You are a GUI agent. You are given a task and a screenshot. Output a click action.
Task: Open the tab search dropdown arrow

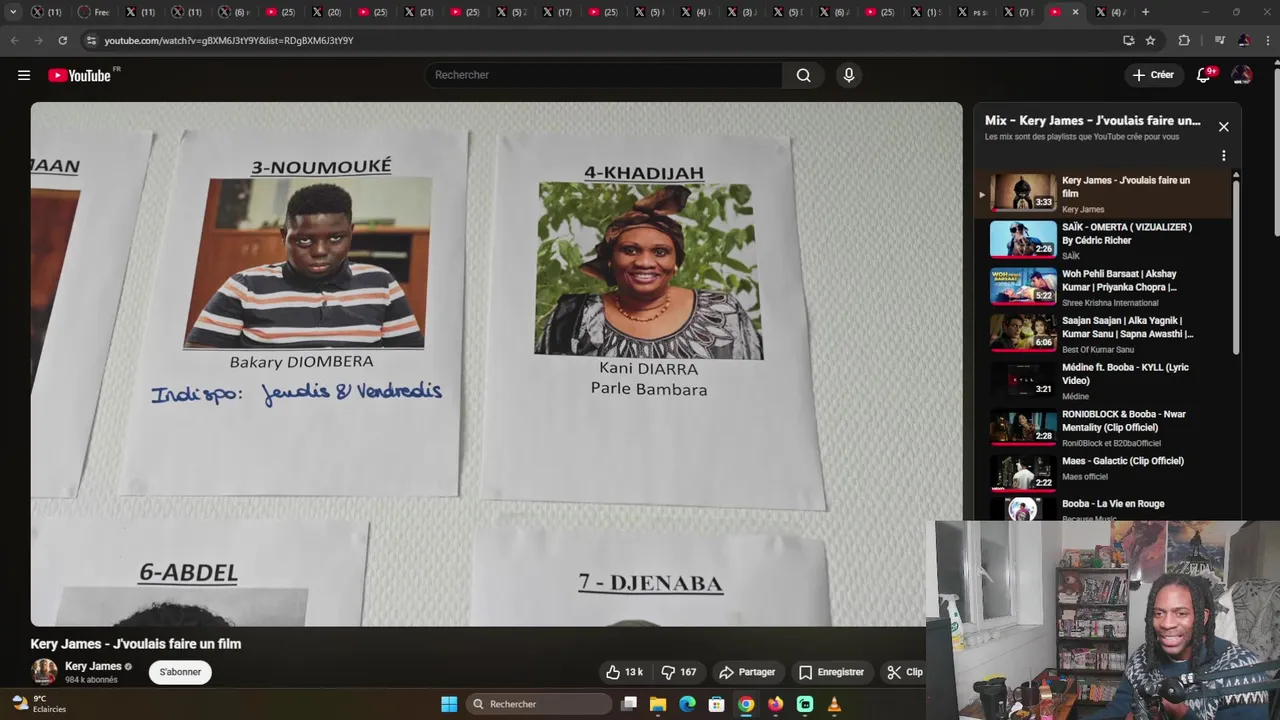click(x=13, y=12)
